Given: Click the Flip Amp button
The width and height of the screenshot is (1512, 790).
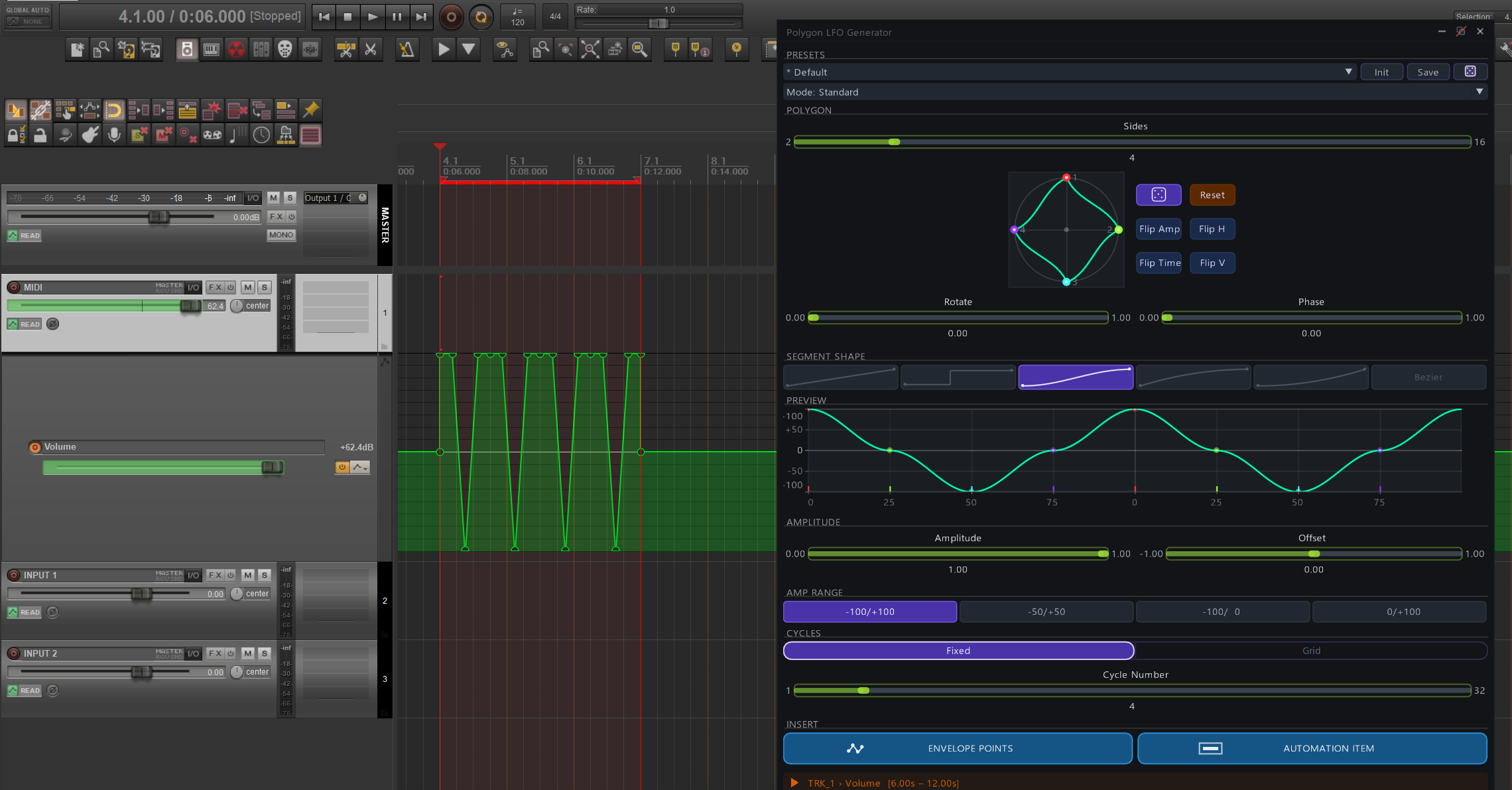Looking at the screenshot, I should [x=1159, y=229].
